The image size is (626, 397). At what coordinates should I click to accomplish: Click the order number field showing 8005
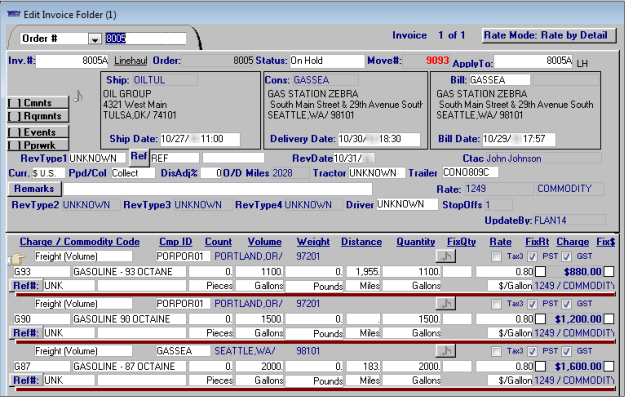pyautogui.click(x=145, y=38)
